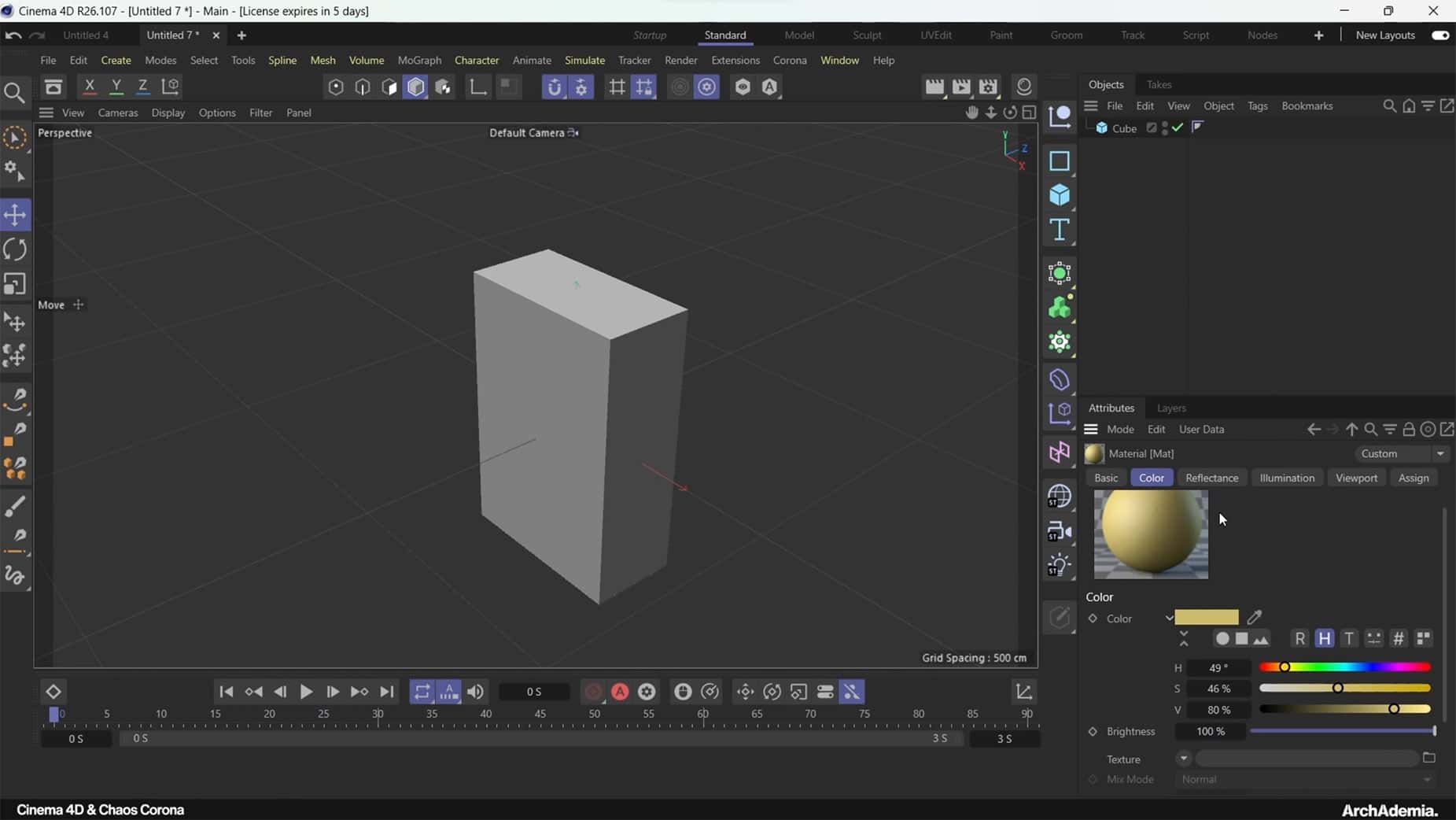The image size is (1456, 820).
Task: Click the Assign tab button
Action: pyautogui.click(x=1414, y=478)
